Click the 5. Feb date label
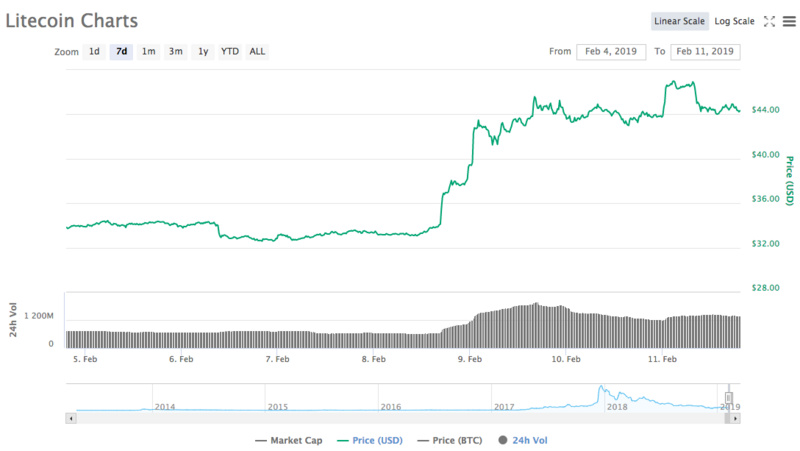This screenshot has width=800, height=451. 85,359
